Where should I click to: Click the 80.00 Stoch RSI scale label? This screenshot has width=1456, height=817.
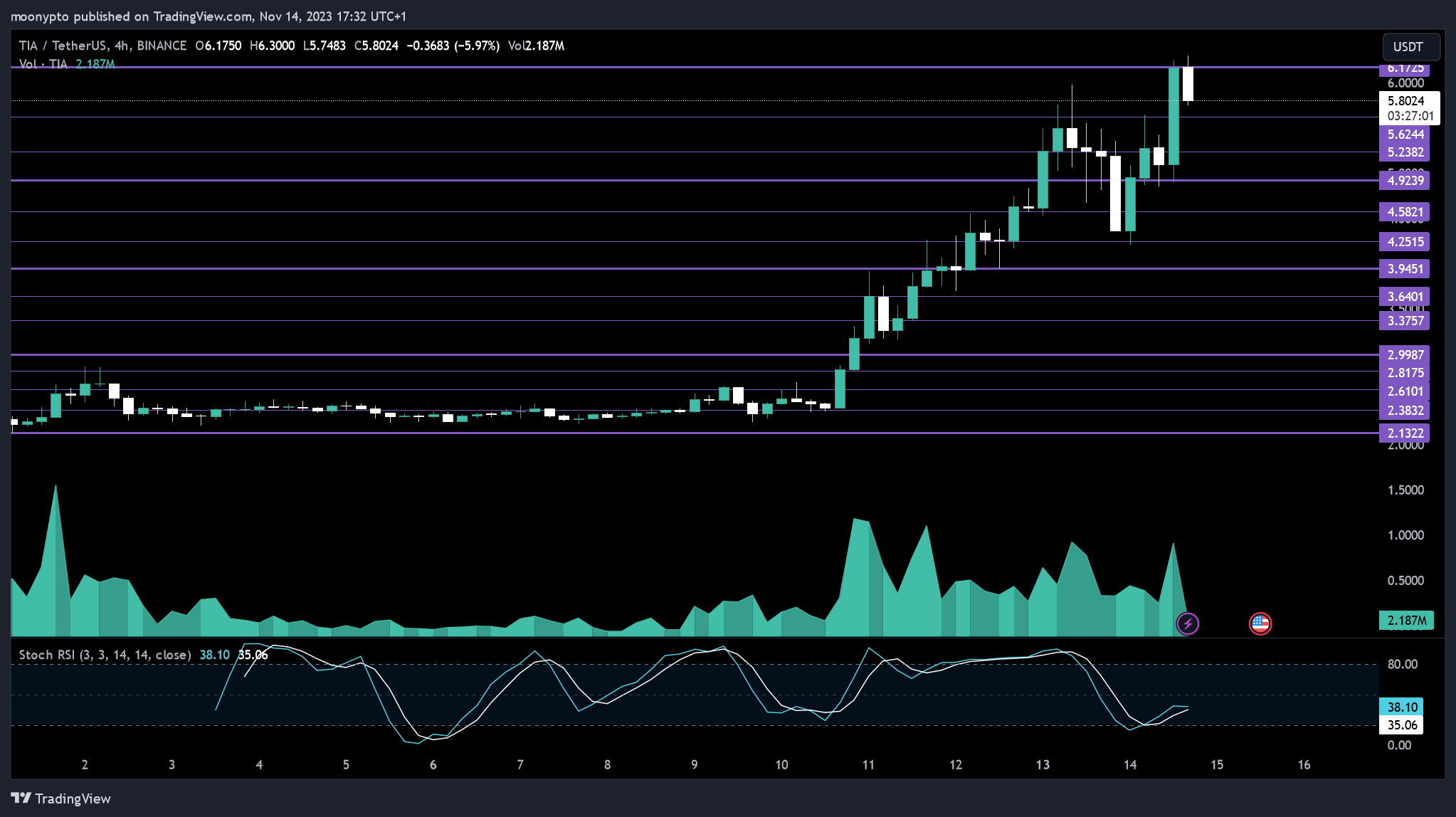[x=1402, y=665]
